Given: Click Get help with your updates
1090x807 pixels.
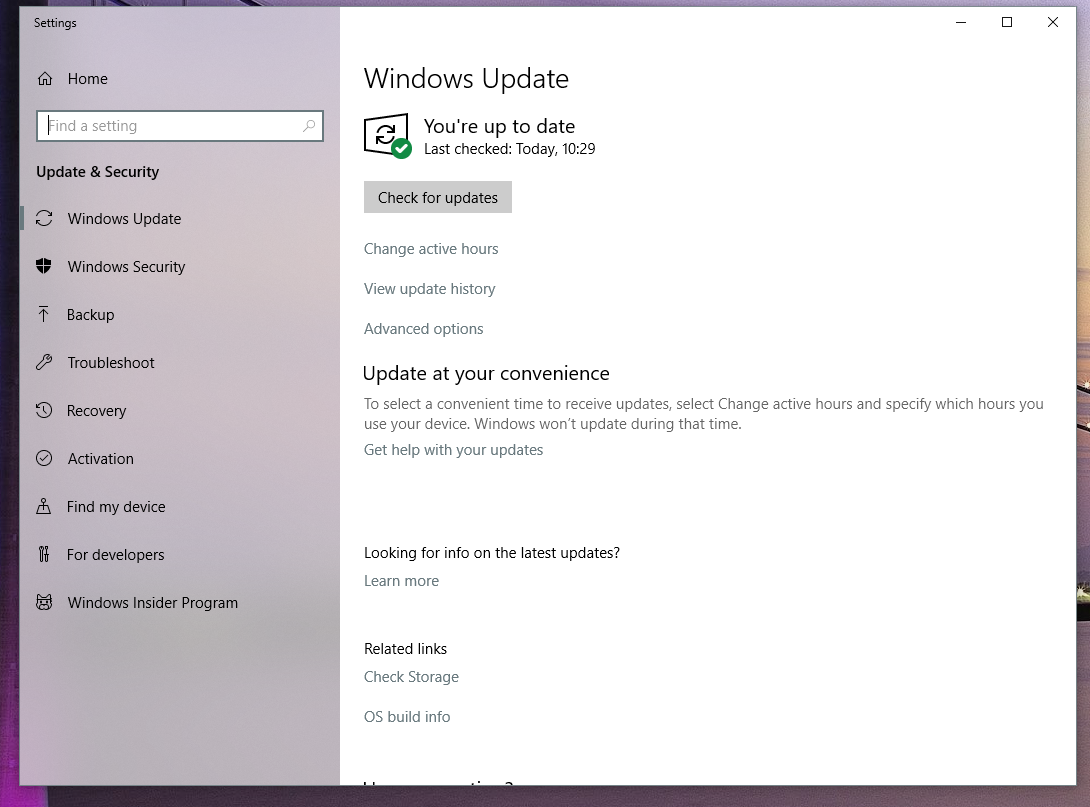Looking at the screenshot, I should (453, 450).
